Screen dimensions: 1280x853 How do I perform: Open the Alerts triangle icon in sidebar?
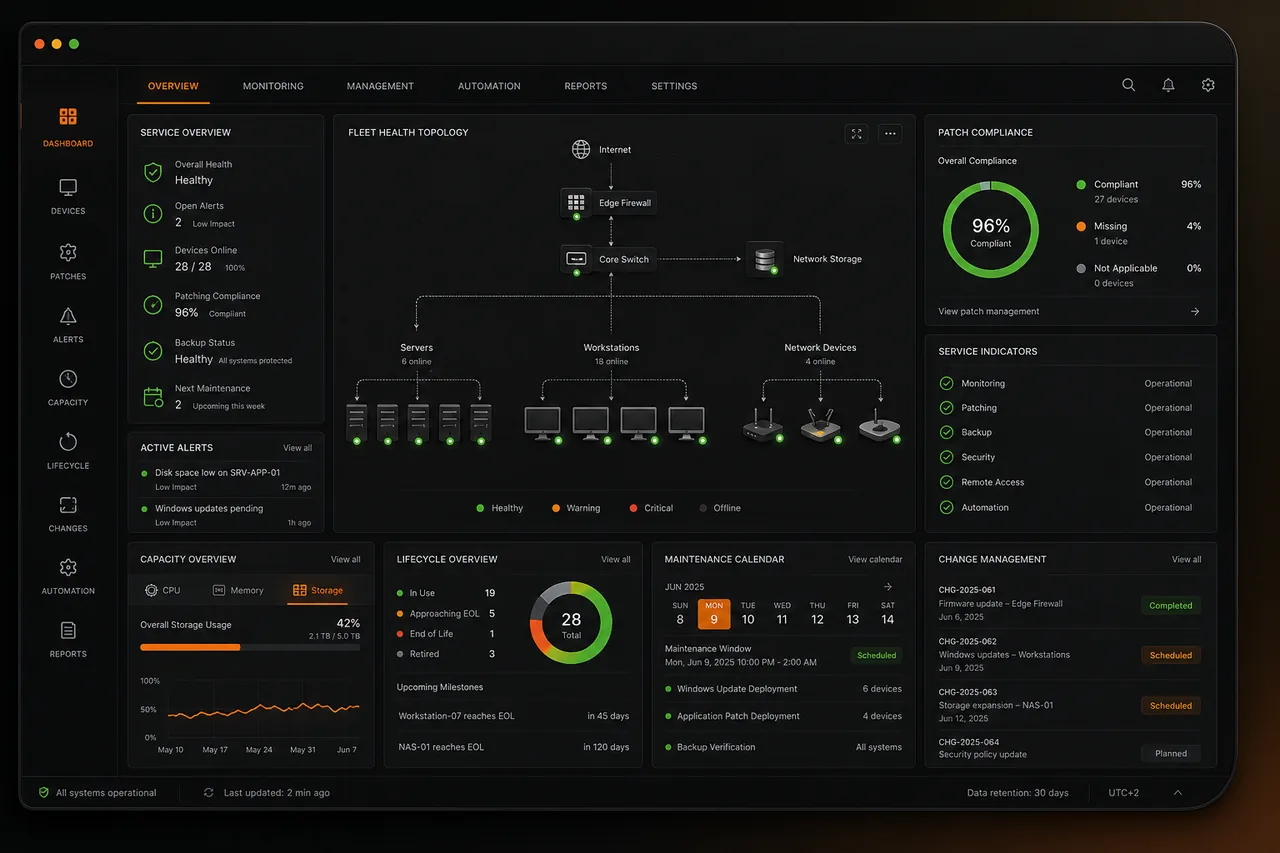tap(68, 316)
